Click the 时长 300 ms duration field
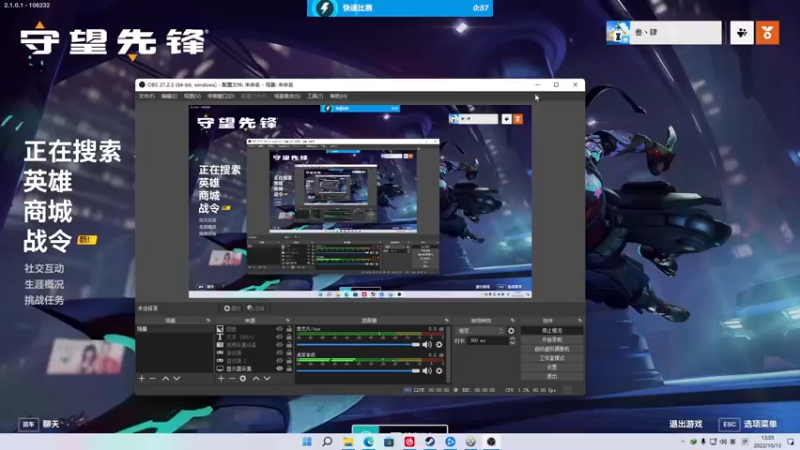This screenshot has height=450, width=800. point(488,340)
